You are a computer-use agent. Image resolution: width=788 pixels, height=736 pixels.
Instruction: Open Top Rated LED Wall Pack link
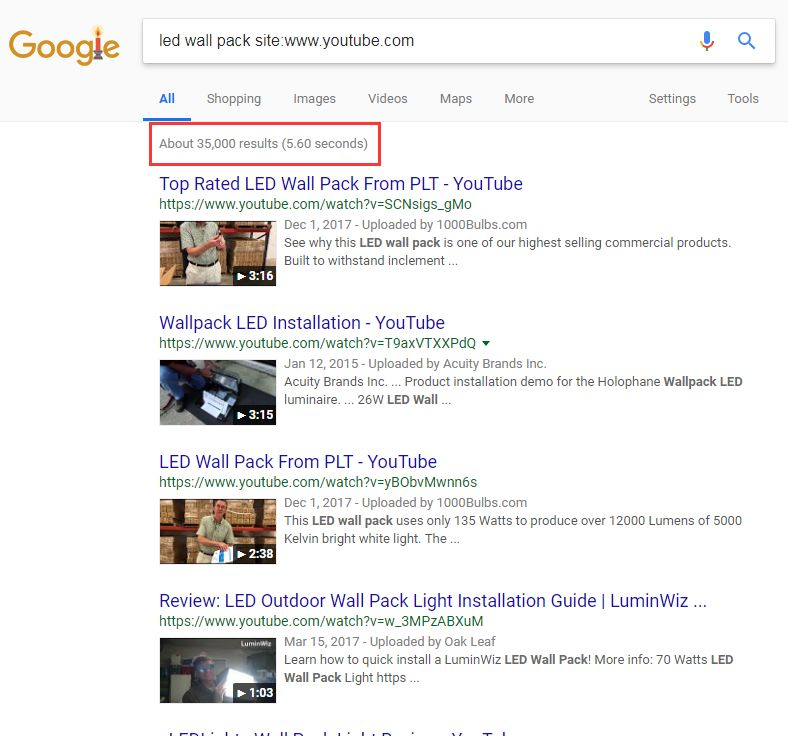pyautogui.click(x=340, y=184)
